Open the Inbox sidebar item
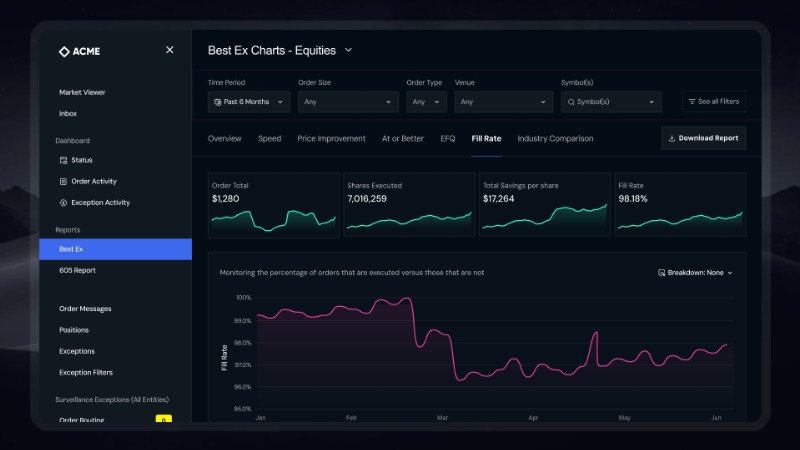 (x=68, y=114)
